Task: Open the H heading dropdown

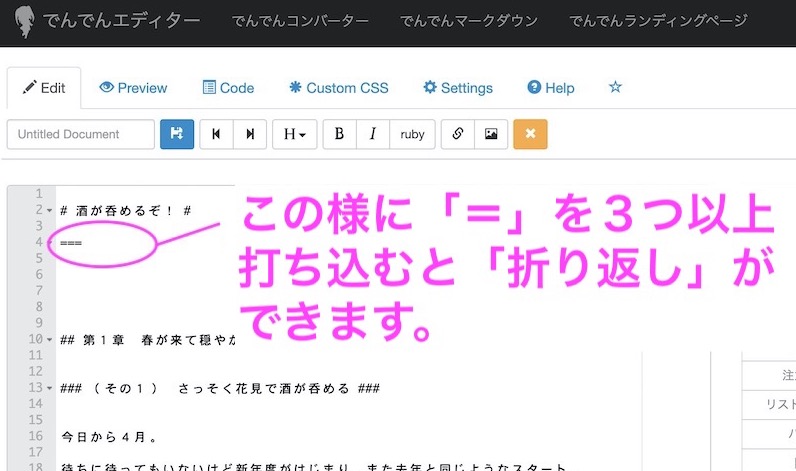Action: [x=295, y=134]
